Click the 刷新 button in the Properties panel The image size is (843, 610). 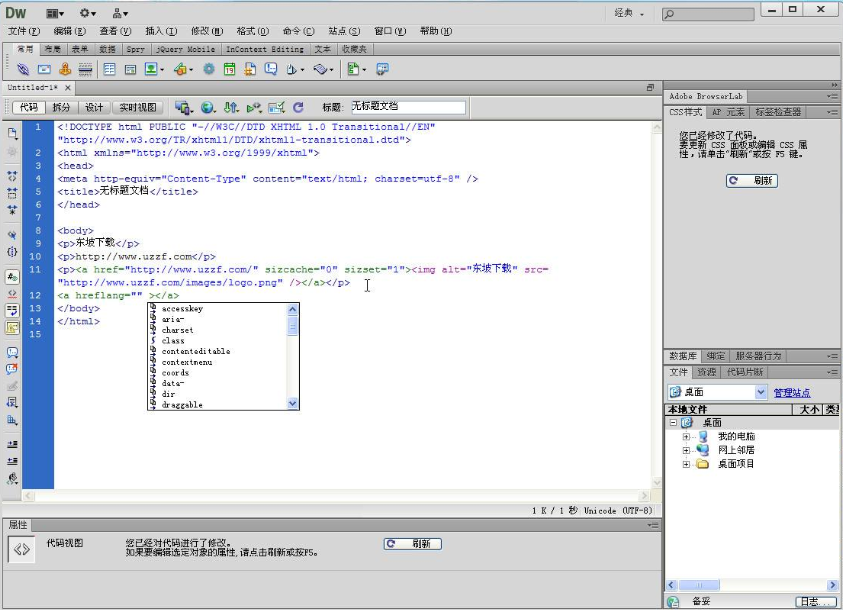pos(411,543)
